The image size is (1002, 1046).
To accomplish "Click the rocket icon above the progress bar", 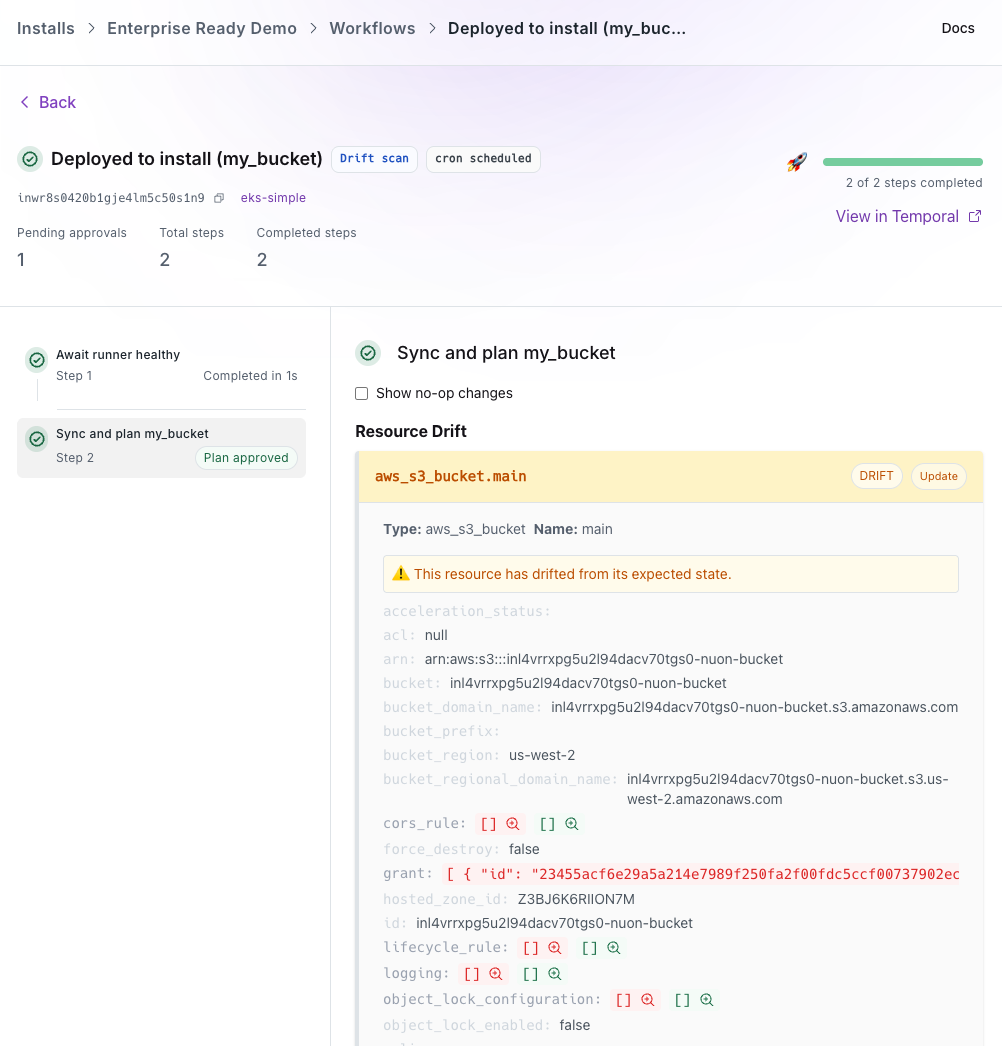I will pos(796,160).
